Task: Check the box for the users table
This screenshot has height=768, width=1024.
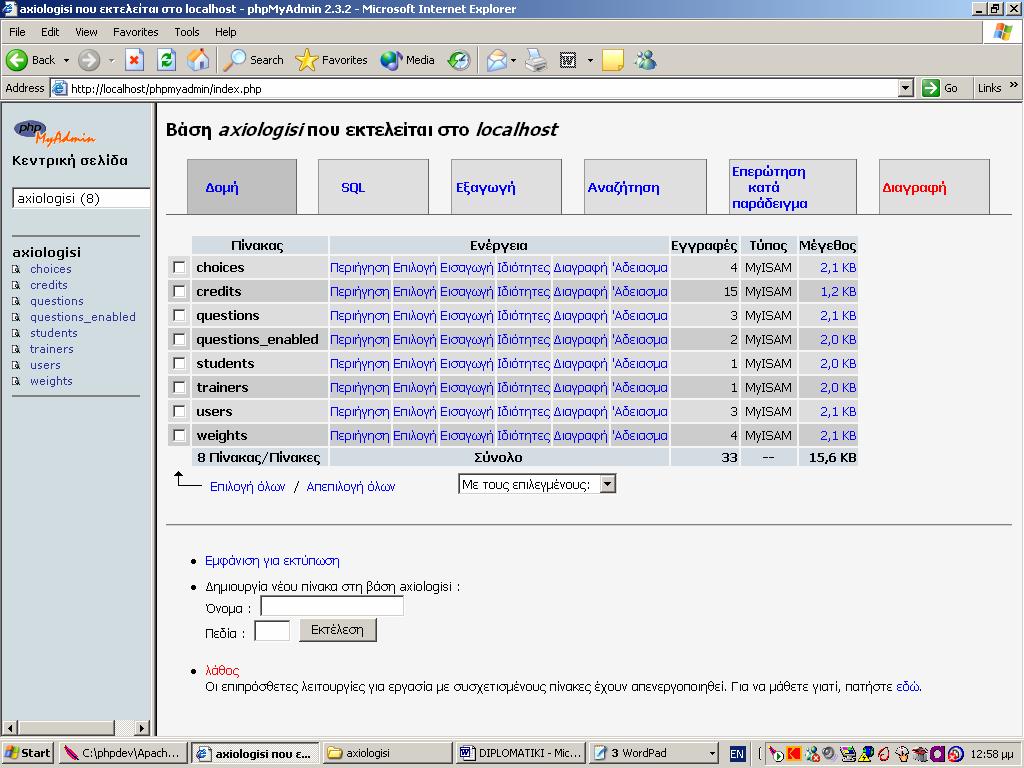Action: click(179, 411)
